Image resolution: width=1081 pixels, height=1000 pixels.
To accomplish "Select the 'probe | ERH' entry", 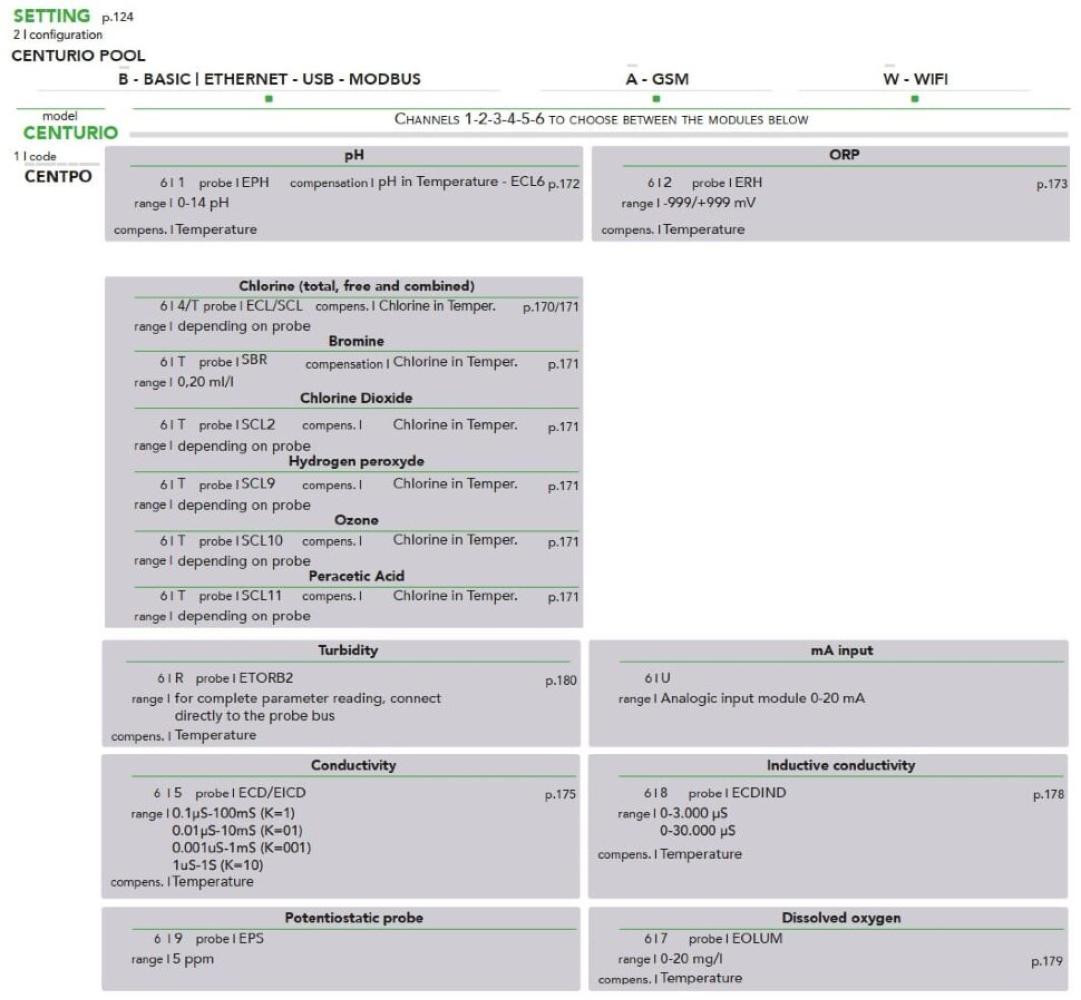I will pyautogui.click(x=727, y=183).
